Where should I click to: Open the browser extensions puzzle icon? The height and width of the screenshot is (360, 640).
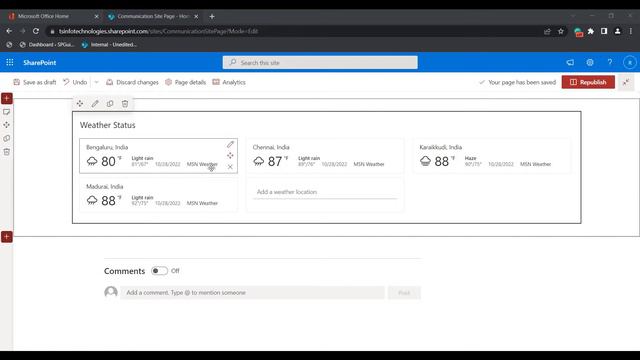point(591,31)
